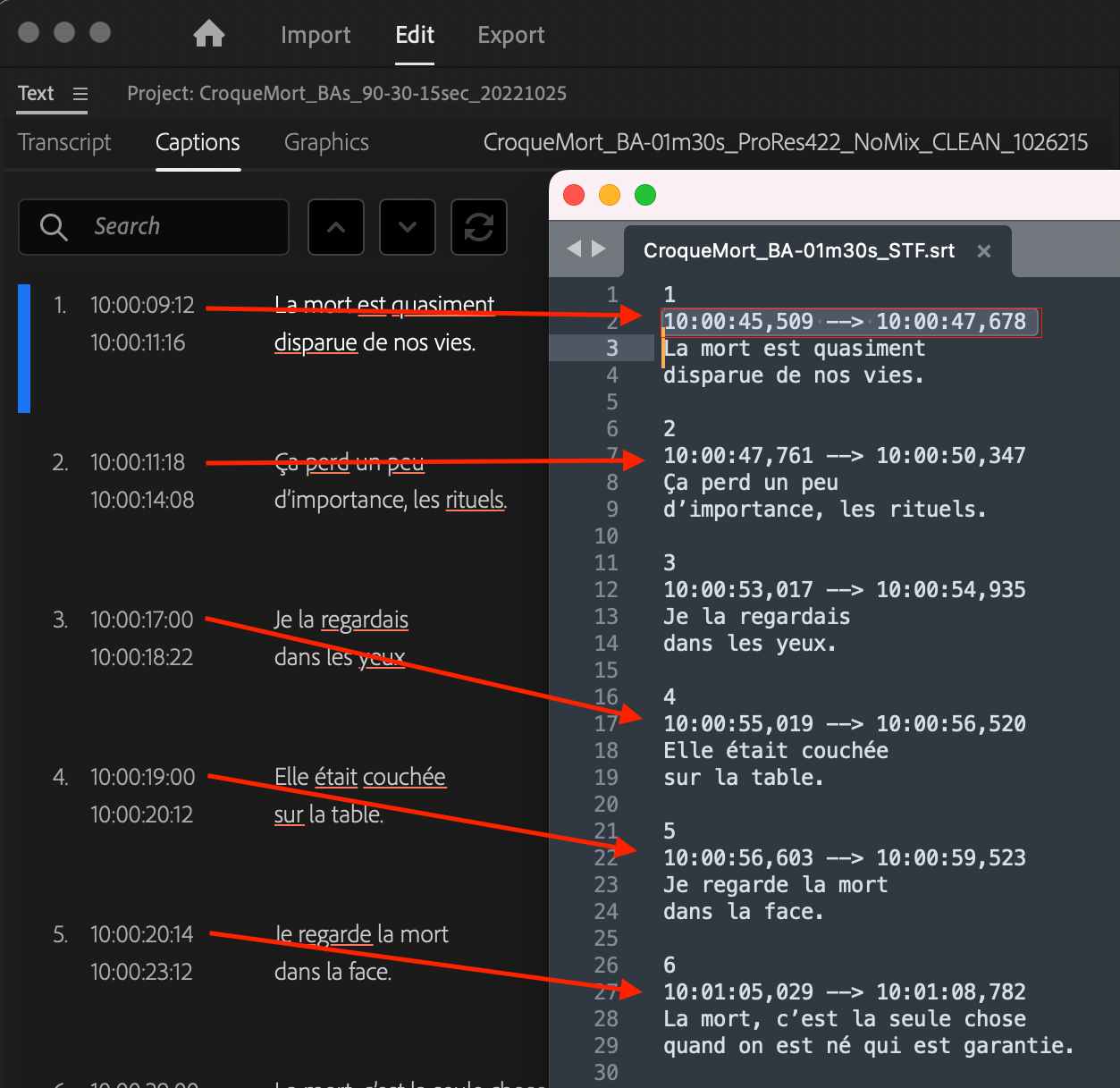Close the CroqueMort_BA-01m30s_STF.srt file tab
This screenshot has width=1120, height=1088.
[x=983, y=250]
